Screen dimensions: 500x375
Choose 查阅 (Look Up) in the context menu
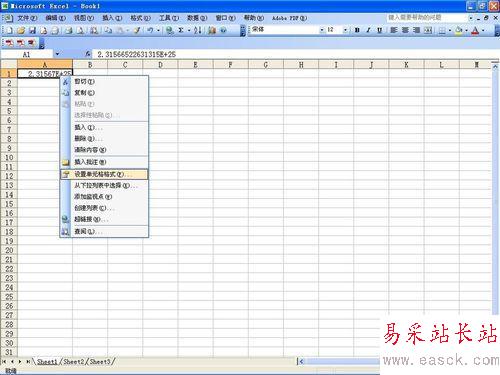[104, 231]
